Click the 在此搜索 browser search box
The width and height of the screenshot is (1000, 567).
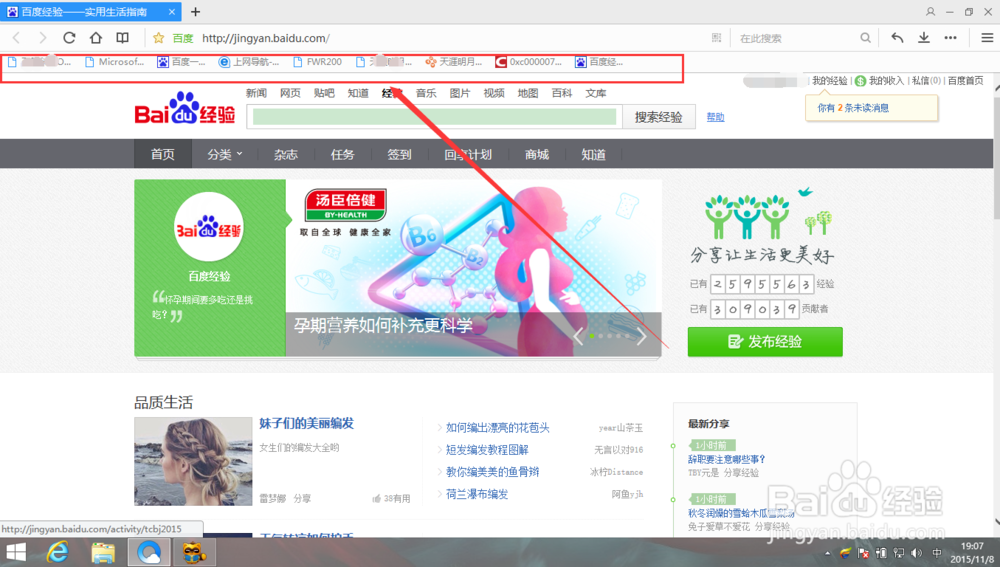[797, 38]
